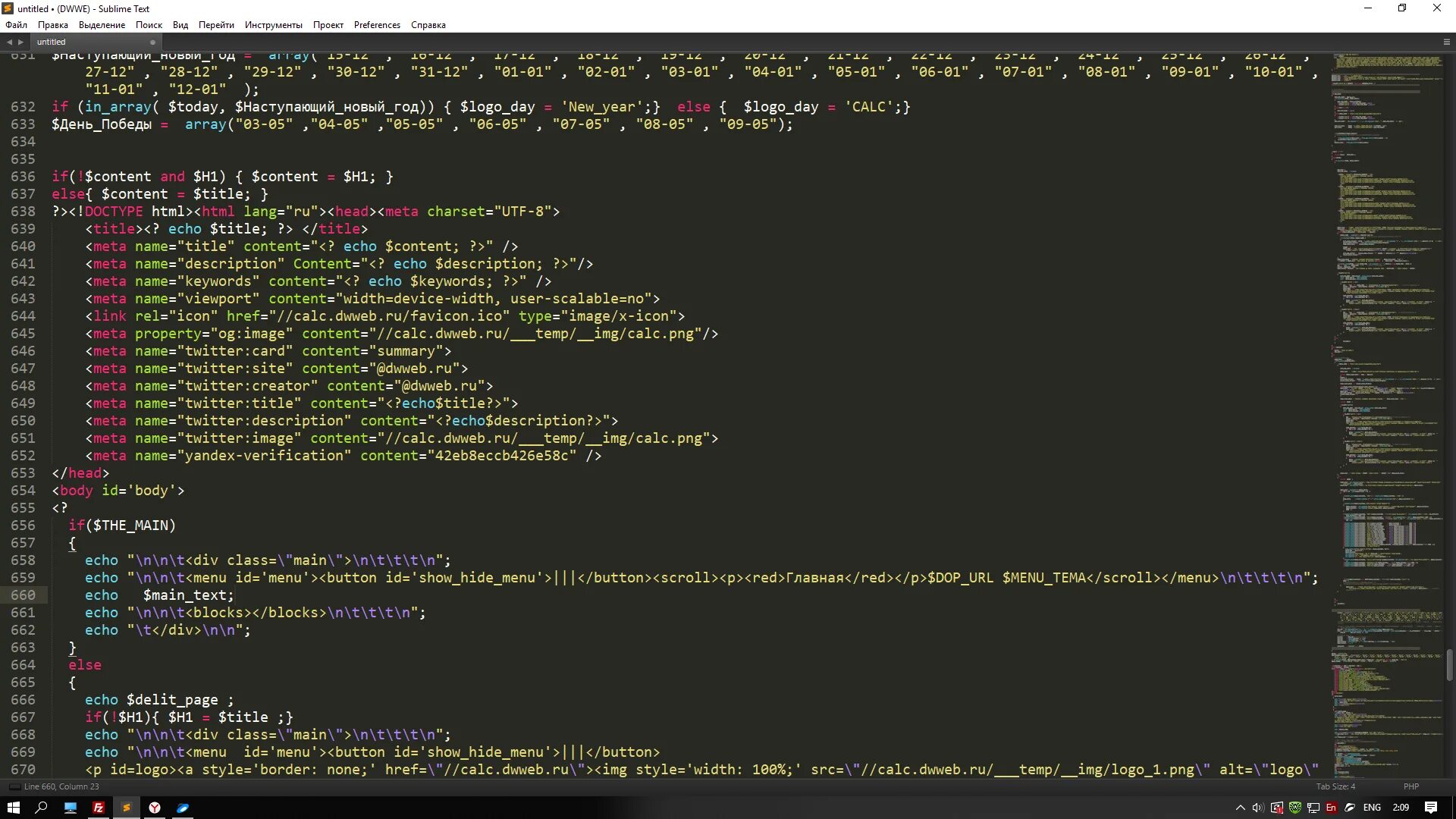Open the Инструменты menu
The height and width of the screenshot is (819, 1456).
tap(273, 25)
